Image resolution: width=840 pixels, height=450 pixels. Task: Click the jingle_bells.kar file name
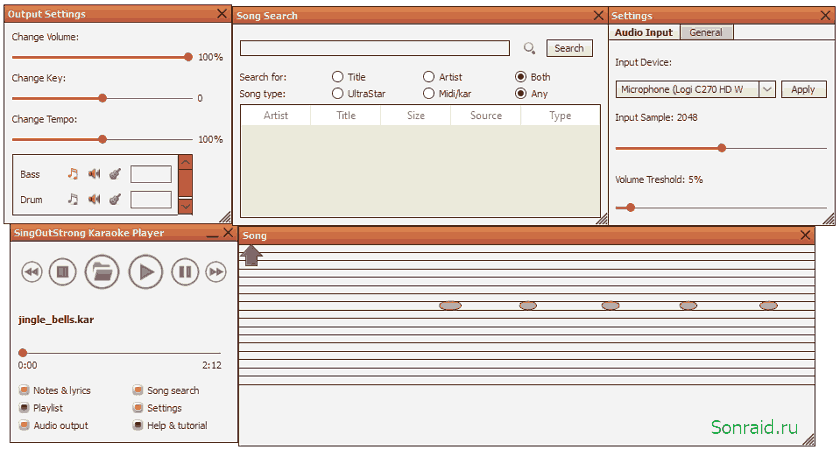56,320
